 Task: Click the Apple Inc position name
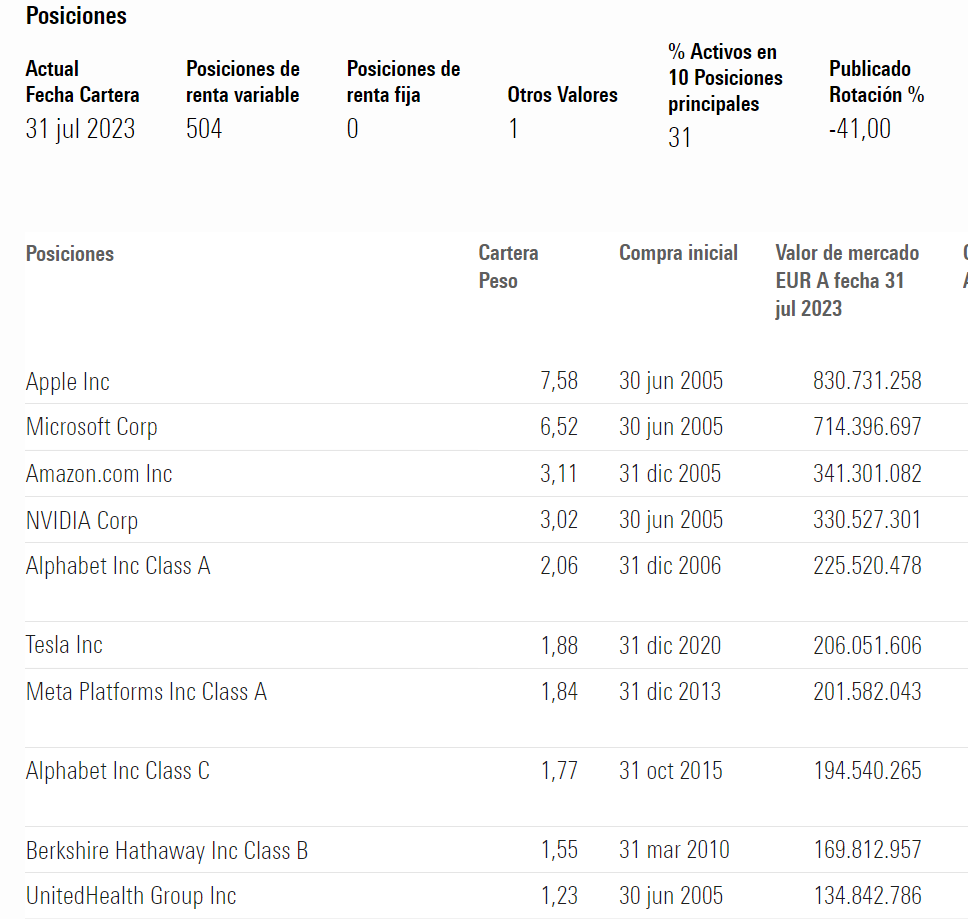point(68,381)
